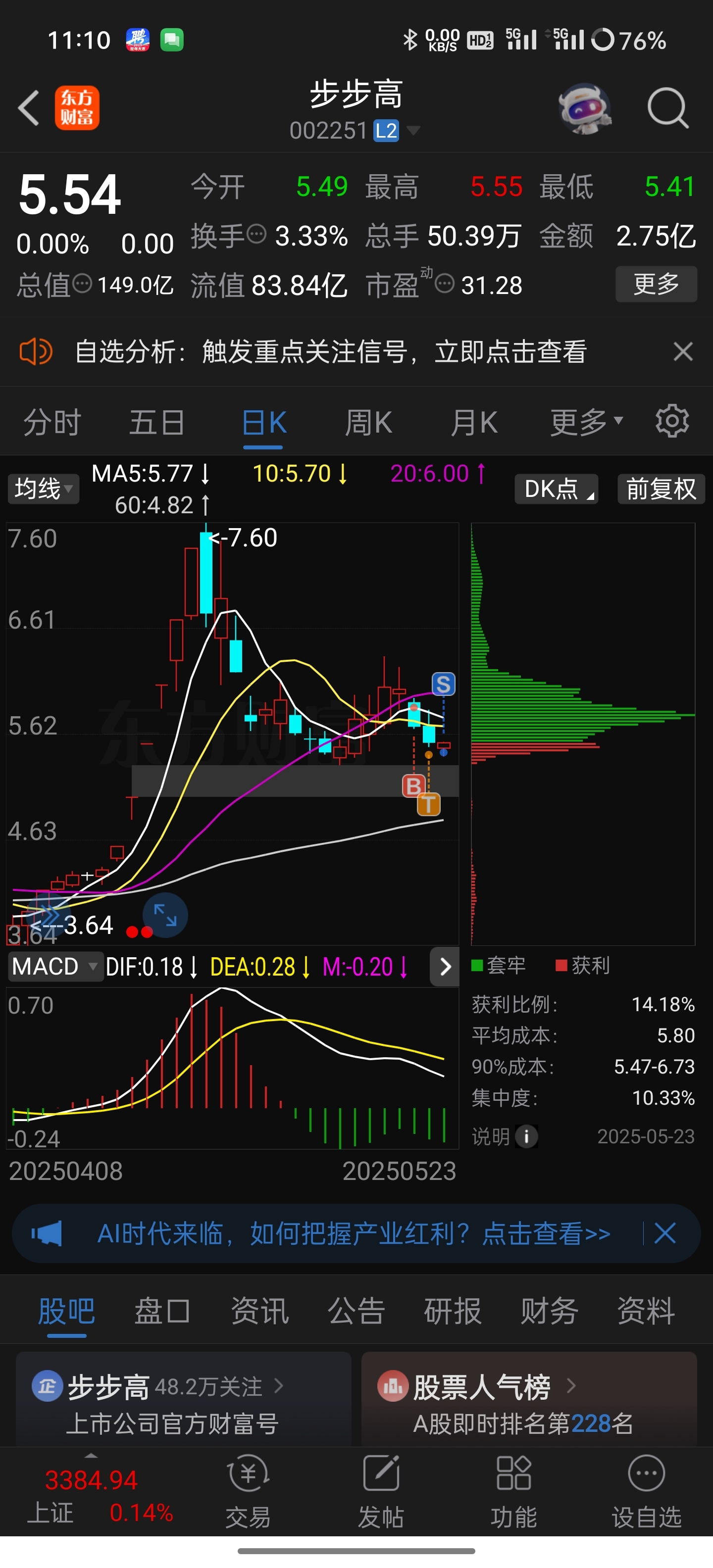713x1568 pixels.
Task: Tap the T signal marker
Action: tap(429, 804)
